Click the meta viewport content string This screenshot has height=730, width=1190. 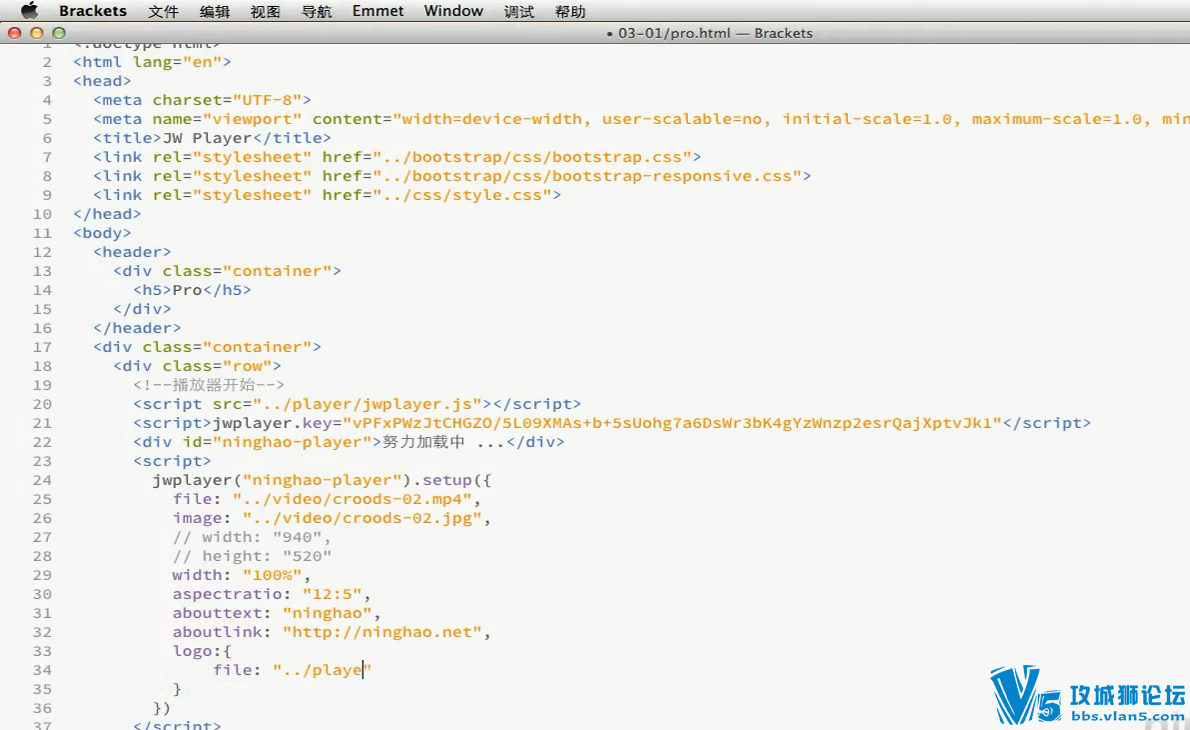792,119
